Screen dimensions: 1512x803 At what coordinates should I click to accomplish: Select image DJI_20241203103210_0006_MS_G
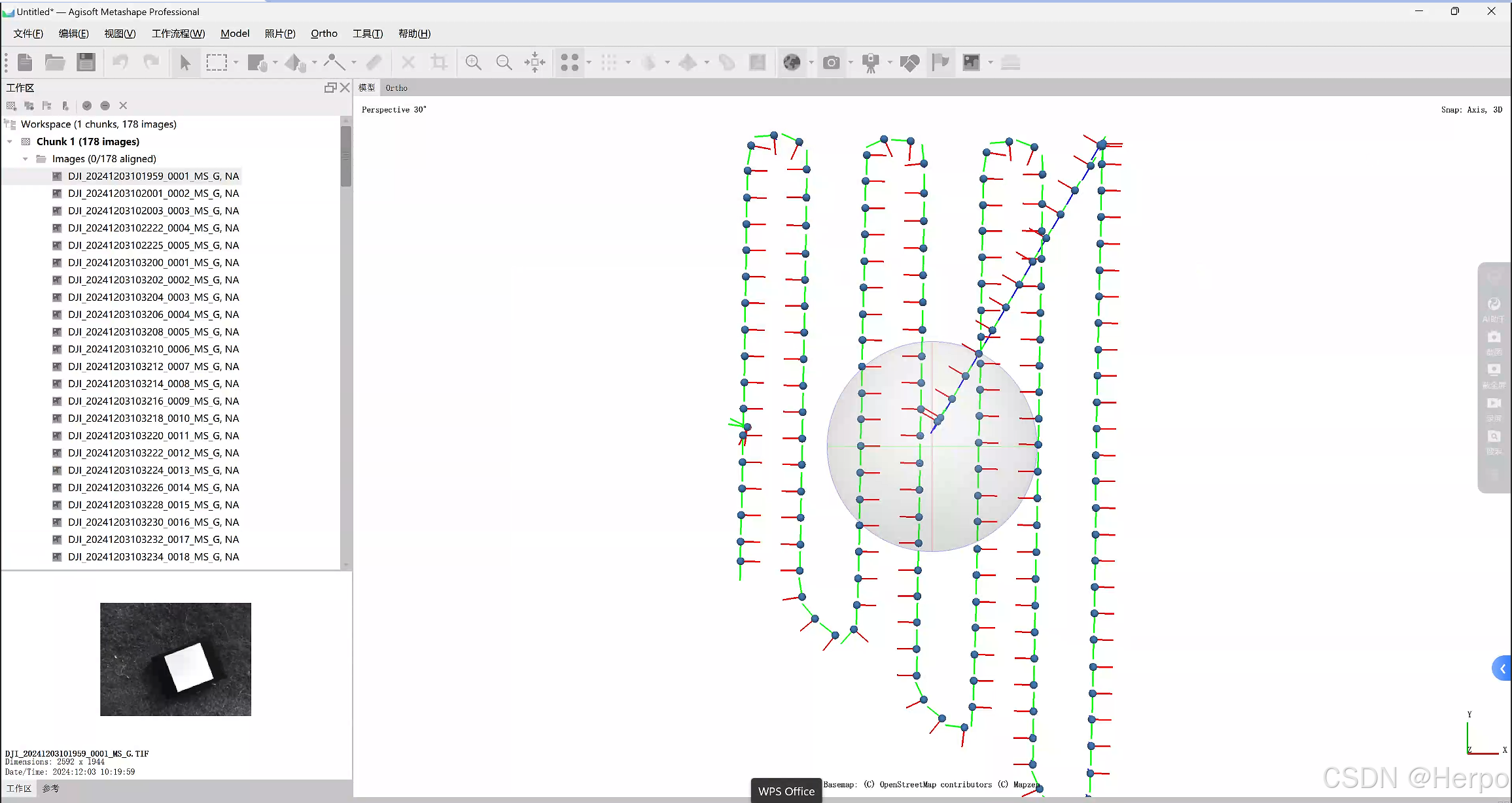coord(153,349)
